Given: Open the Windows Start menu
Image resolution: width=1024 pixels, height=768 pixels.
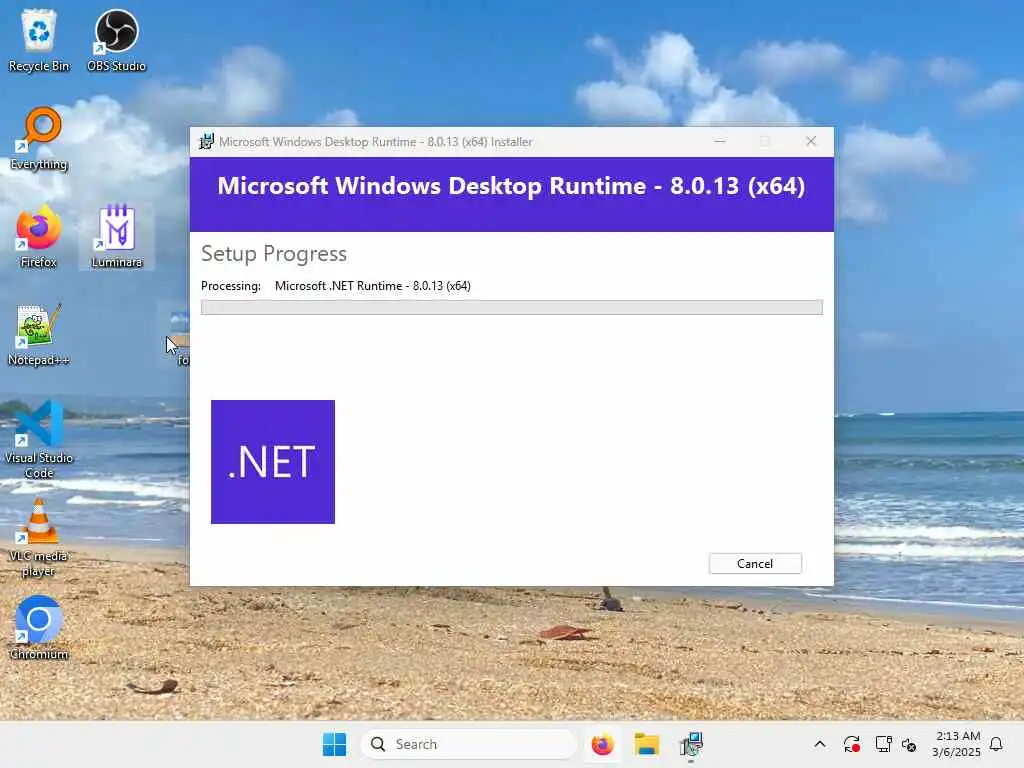Looking at the screenshot, I should (334, 744).
